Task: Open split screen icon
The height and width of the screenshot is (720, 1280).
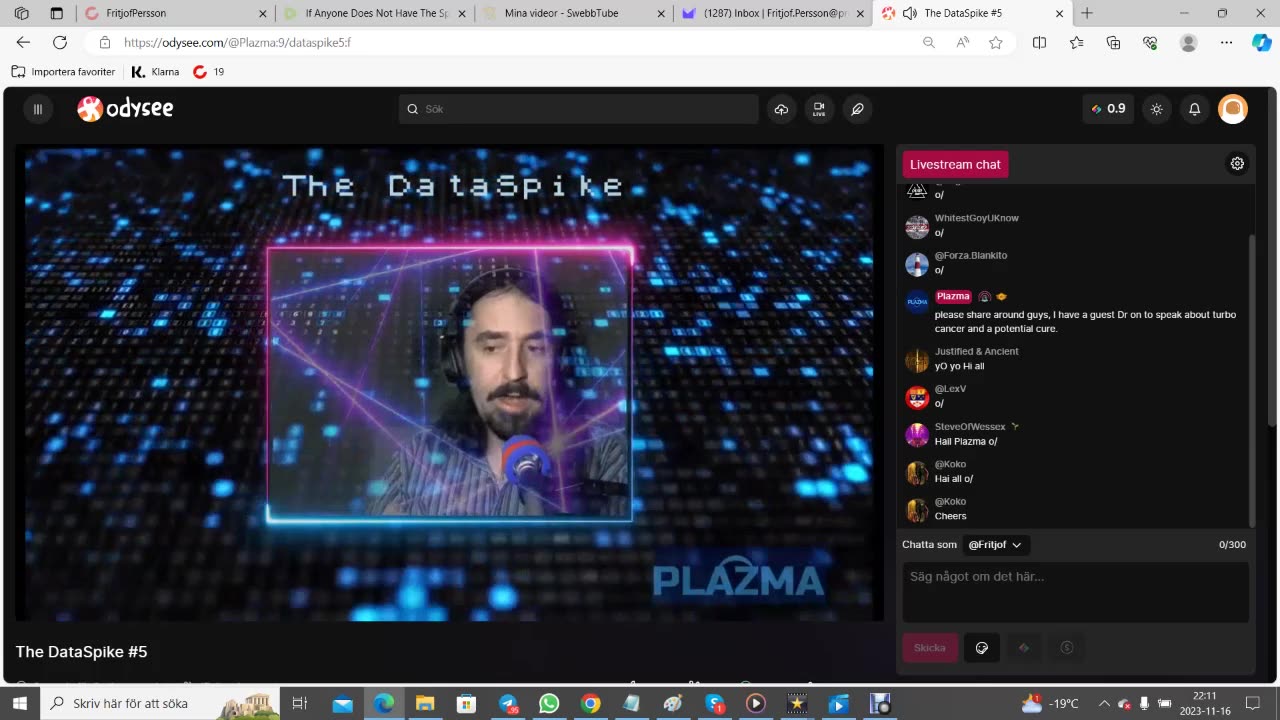Action: [x=1039, y=42]
